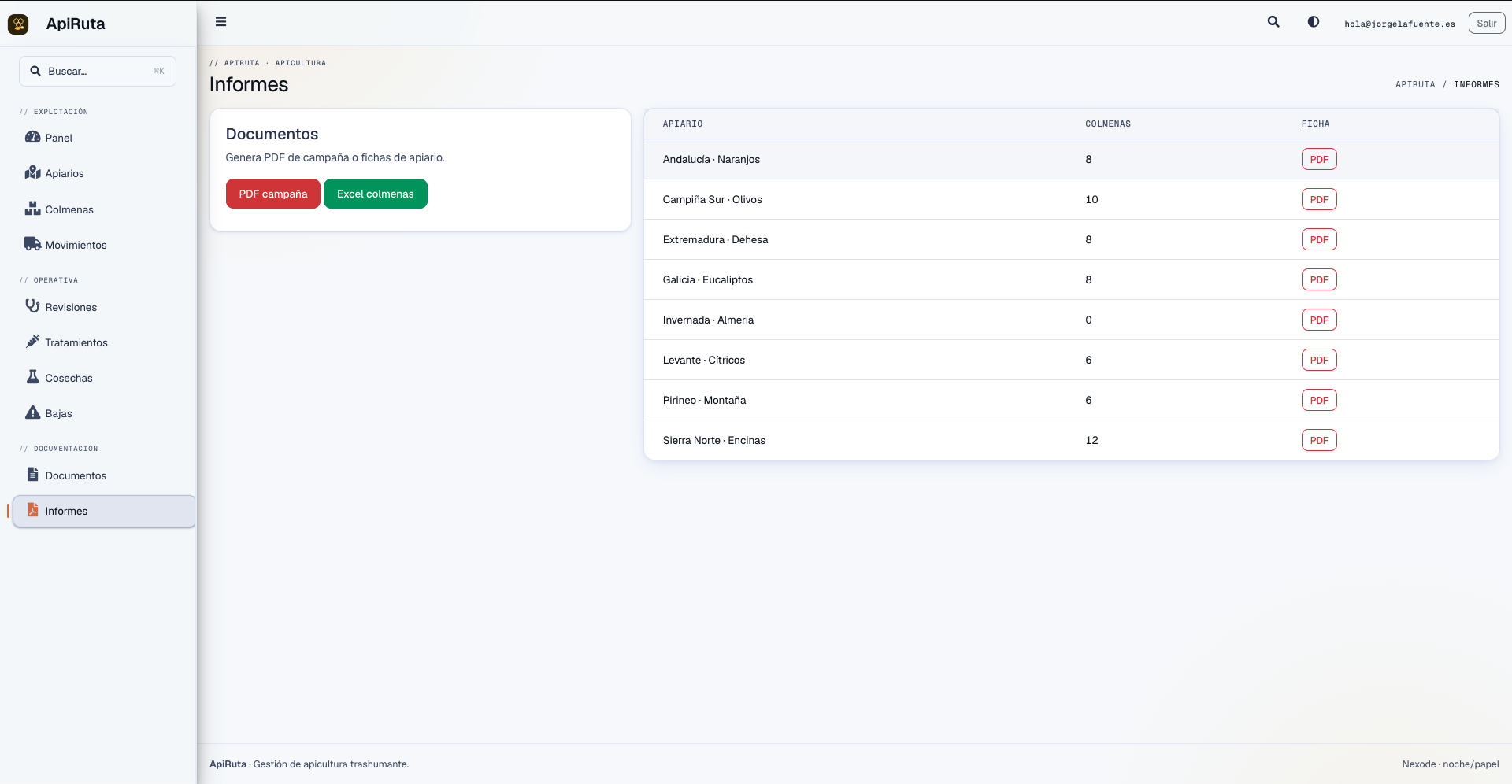
Task: Click the Documentos file icon
Action: coord(32,475)
